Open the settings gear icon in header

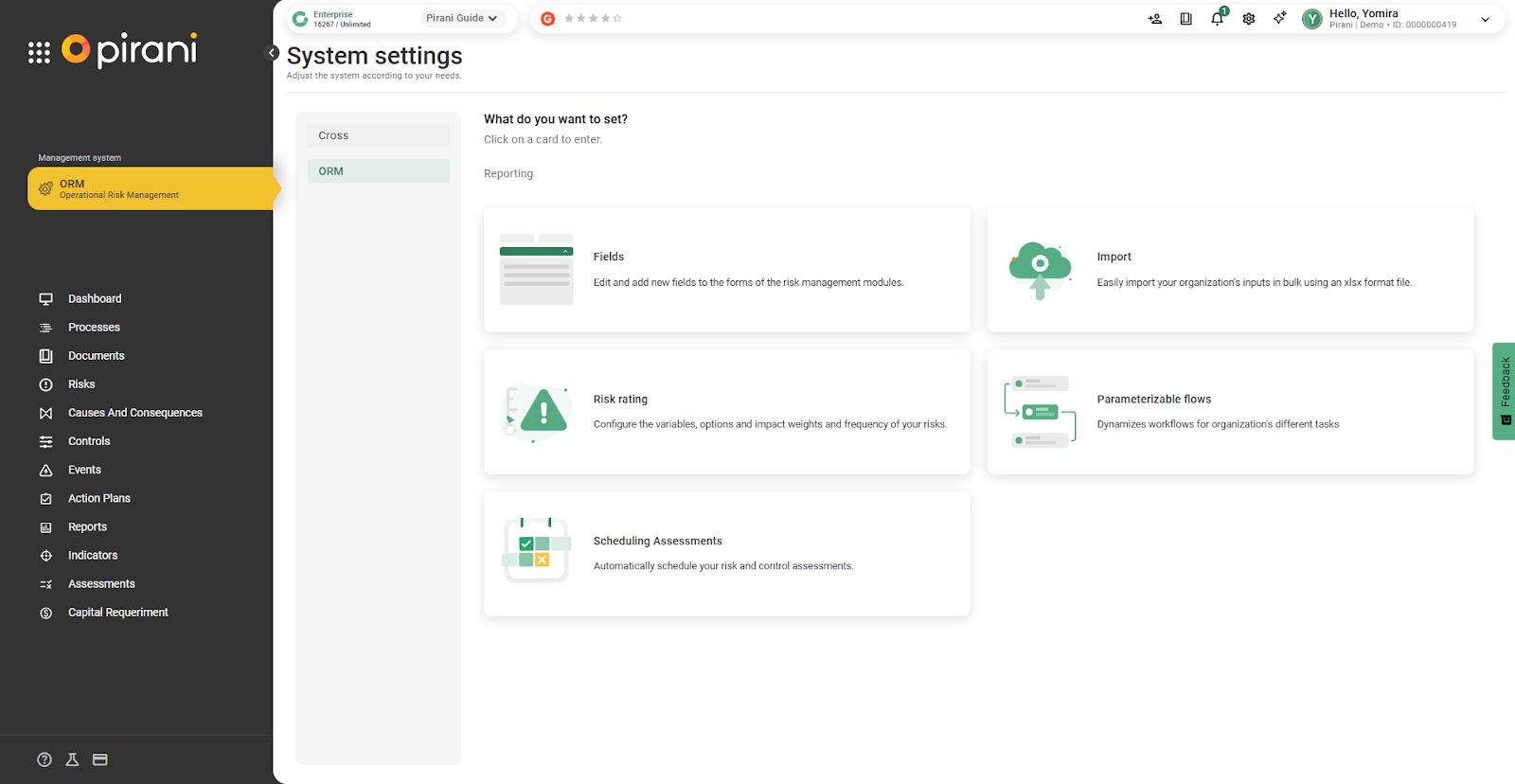pyautogui.click(x=1248, y=19)
